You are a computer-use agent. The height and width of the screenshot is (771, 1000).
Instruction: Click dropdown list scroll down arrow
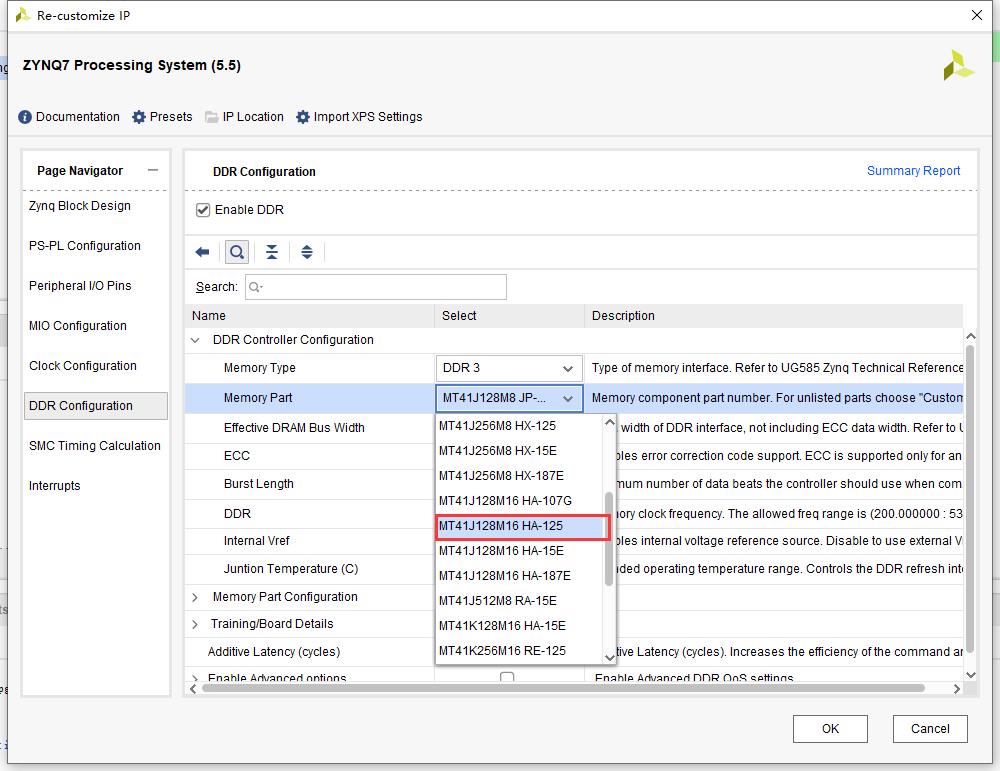click(x=609, y=657)
